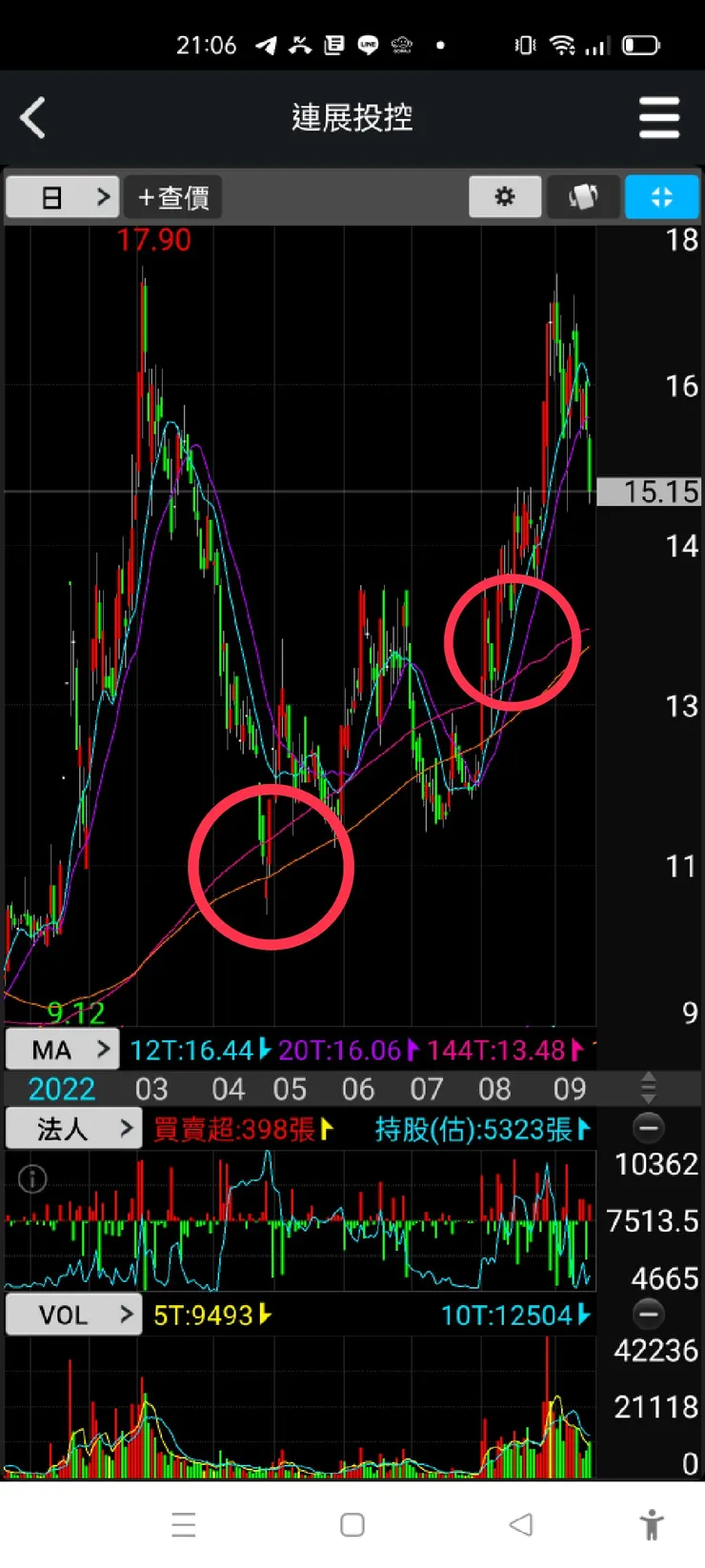Tap the rotate screen icon
The height and width of the screenshot is (1568, 705).
click(x=583, y=197)
